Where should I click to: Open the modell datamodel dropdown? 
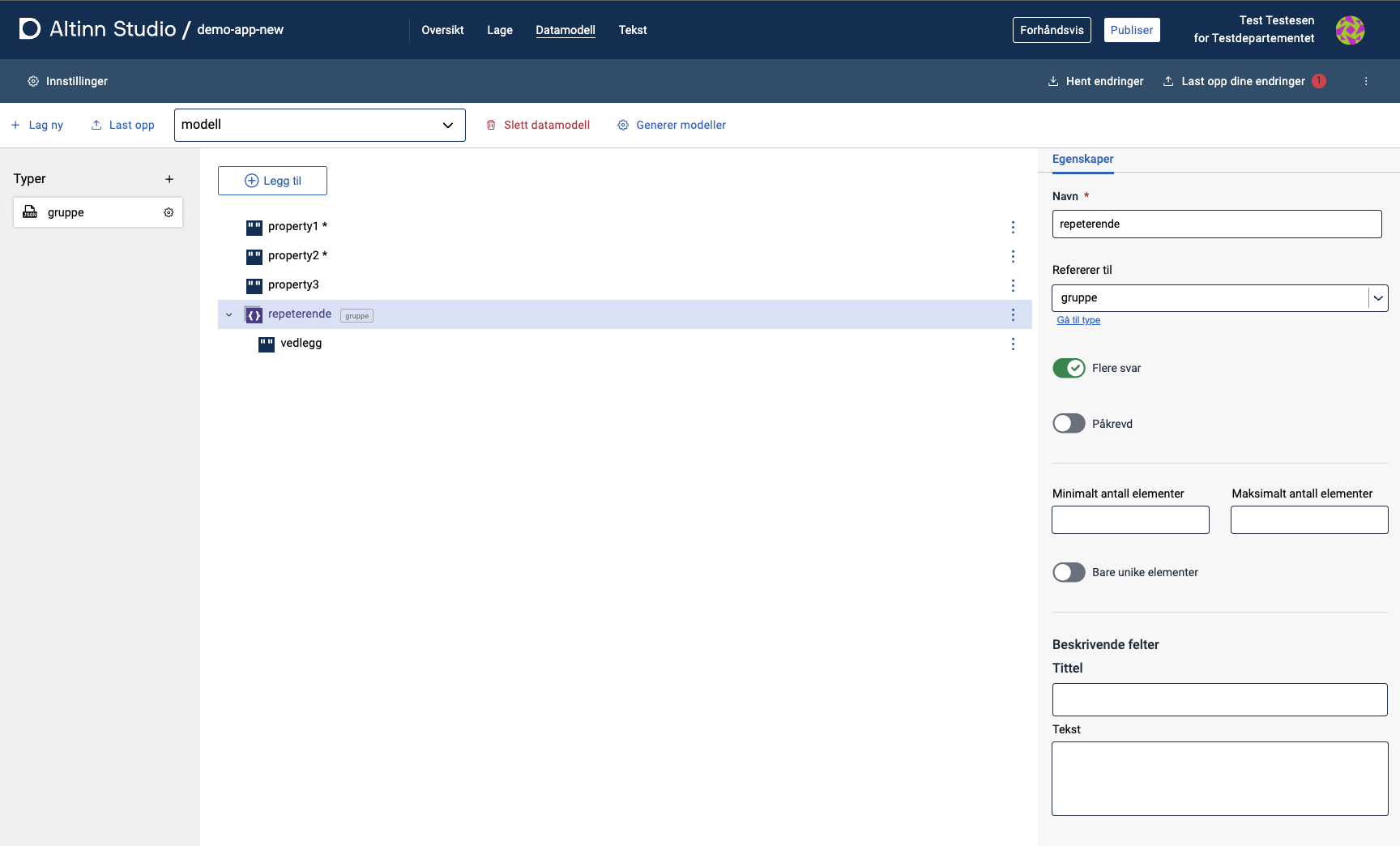click(320, 125)
